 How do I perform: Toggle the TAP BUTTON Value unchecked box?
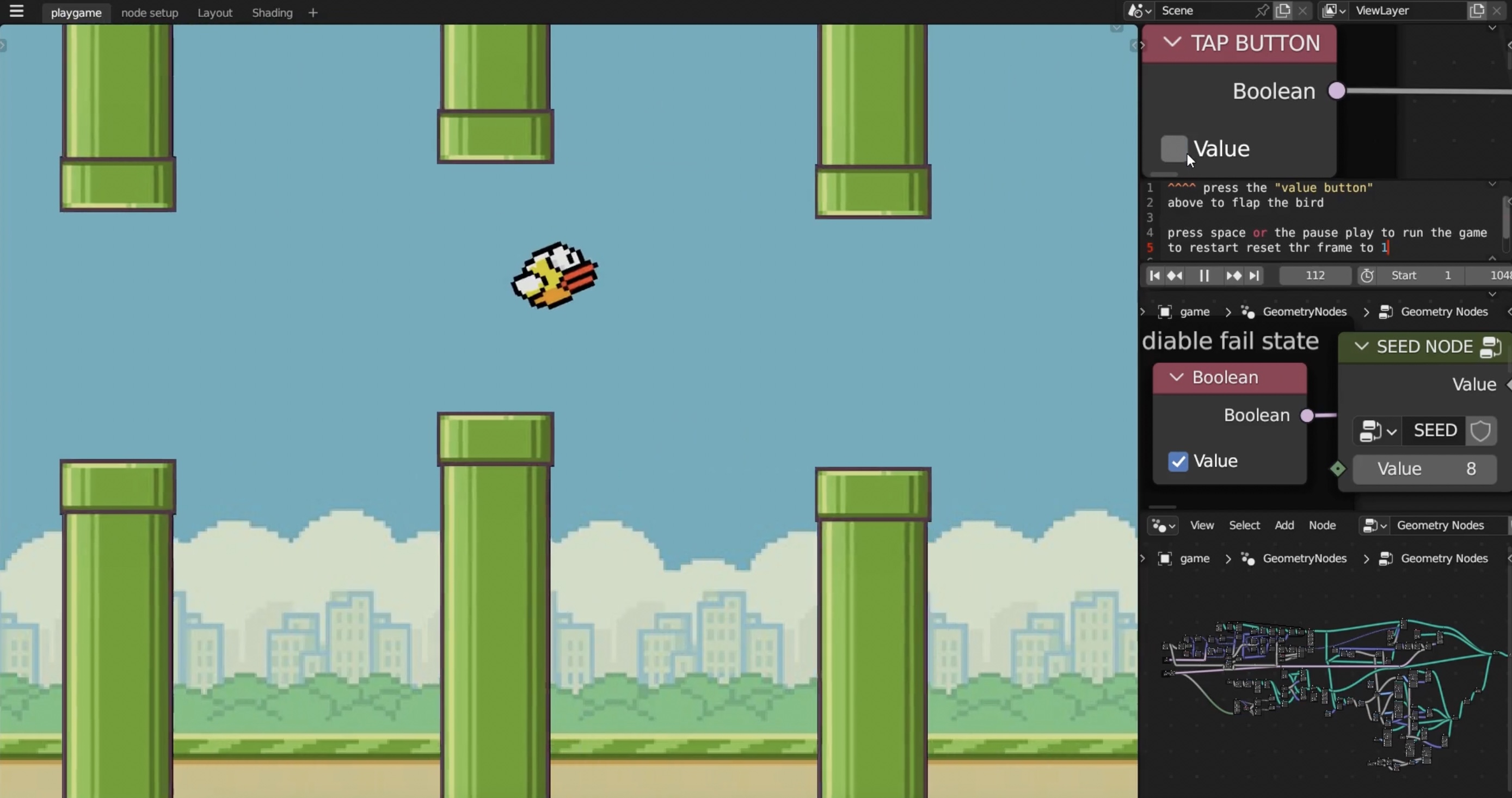1173,149
